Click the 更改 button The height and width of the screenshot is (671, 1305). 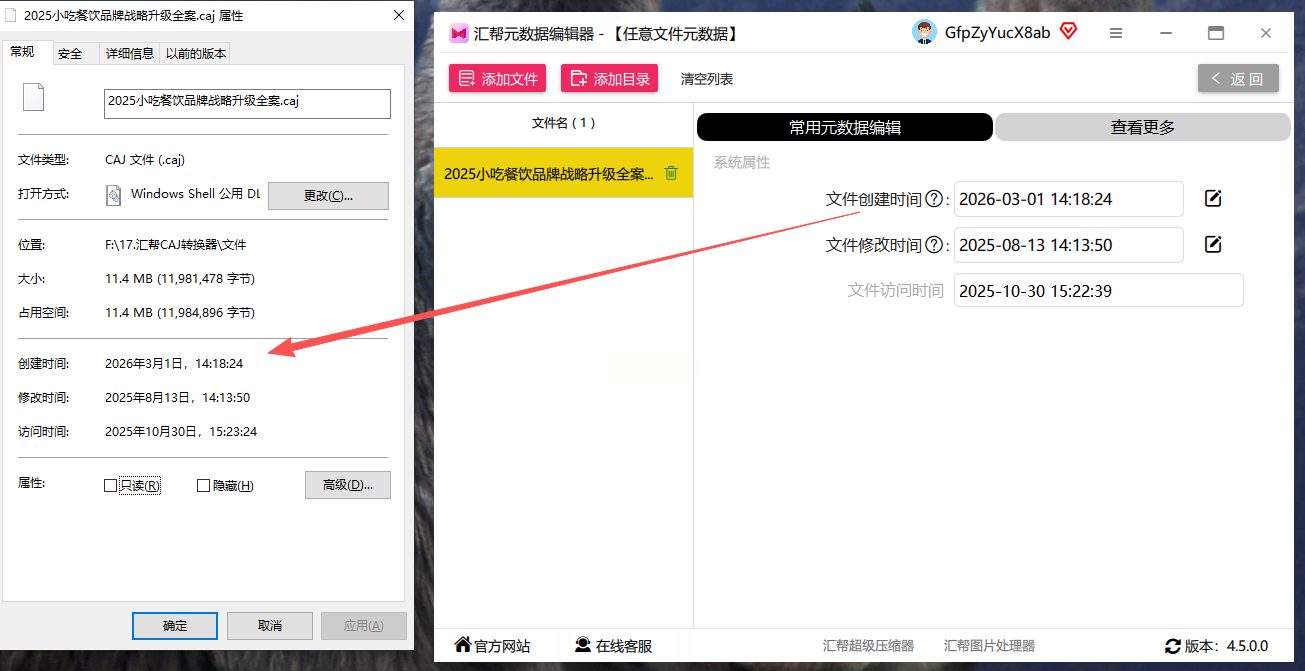point(328,196)
